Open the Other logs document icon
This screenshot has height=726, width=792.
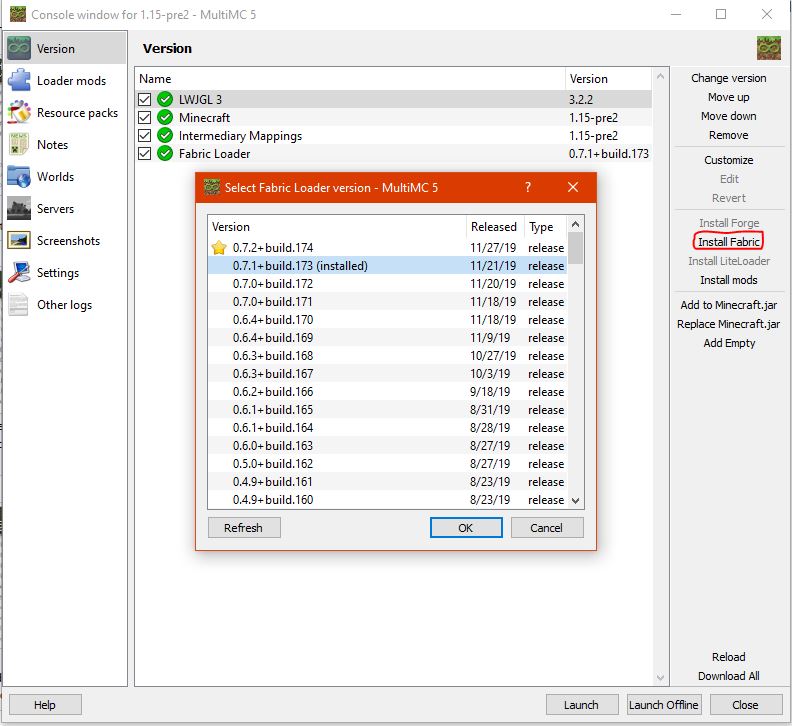click(x=19, y=305)
